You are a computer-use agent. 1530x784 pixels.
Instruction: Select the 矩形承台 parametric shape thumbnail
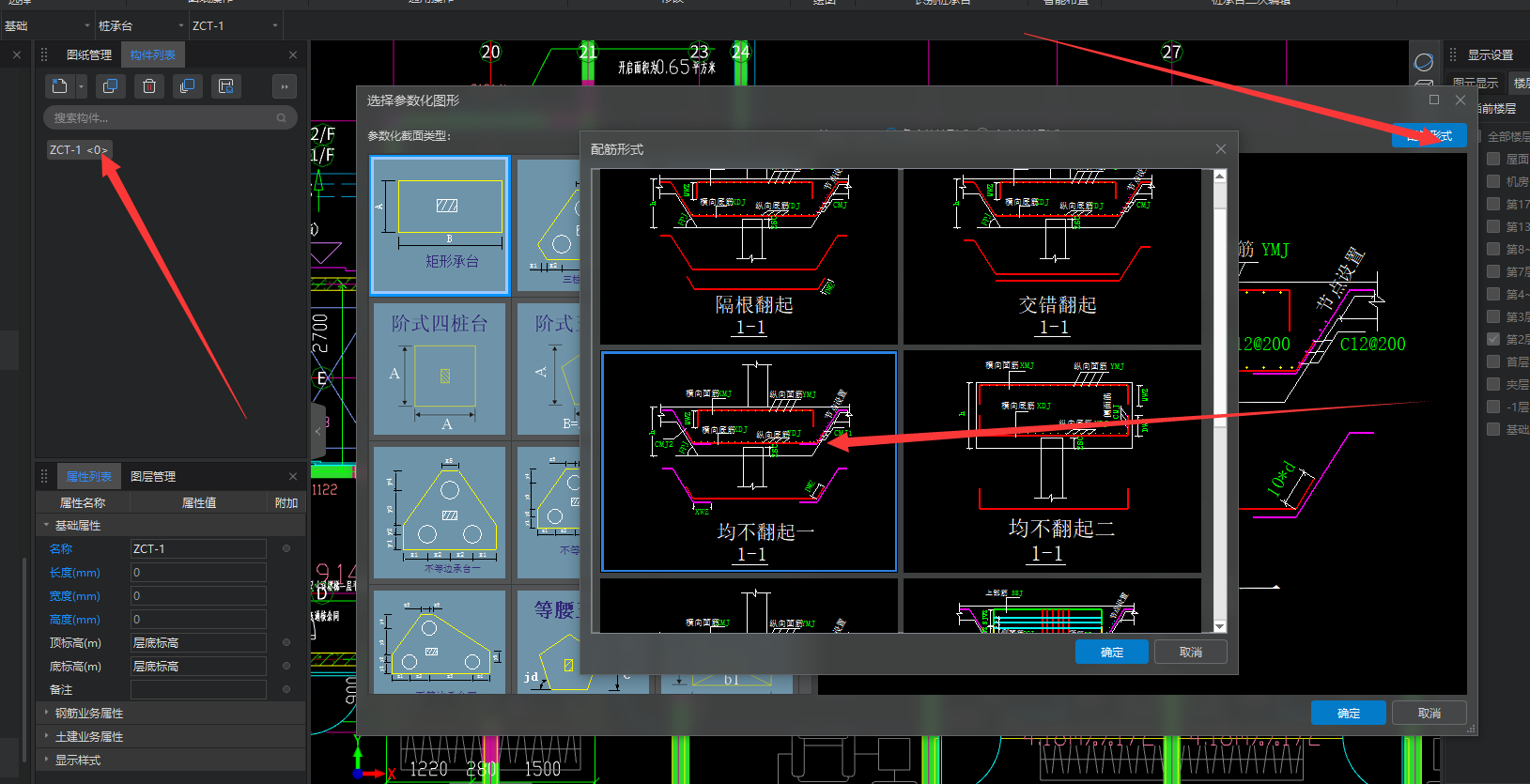(440, 225)
